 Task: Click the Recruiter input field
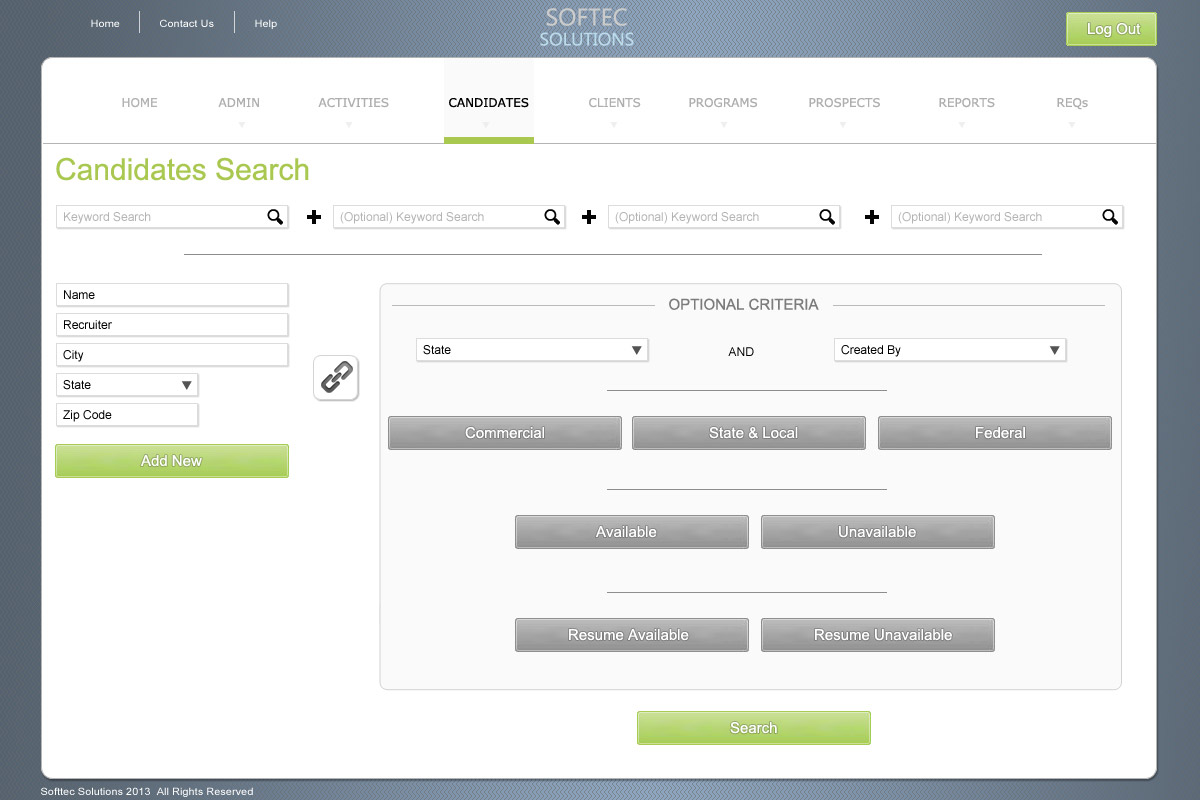pyautogui.click(x=172, y=325)
